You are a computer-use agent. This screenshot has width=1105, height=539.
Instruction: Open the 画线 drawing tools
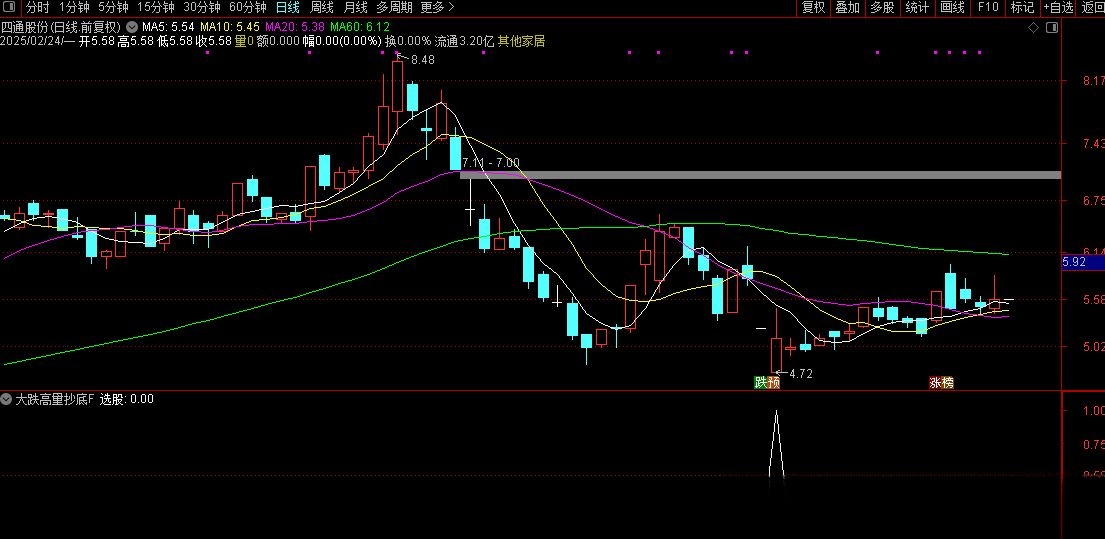[952, 7]
